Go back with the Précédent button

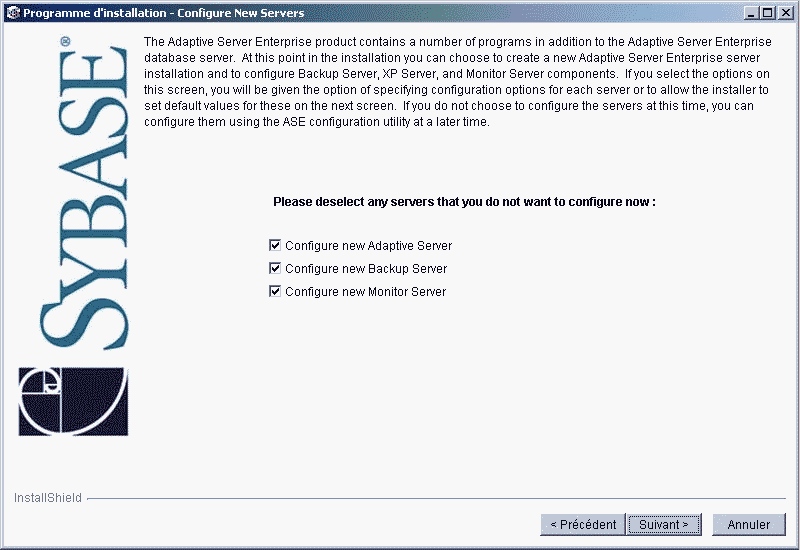pyautogui.click(x=583, y=524)
